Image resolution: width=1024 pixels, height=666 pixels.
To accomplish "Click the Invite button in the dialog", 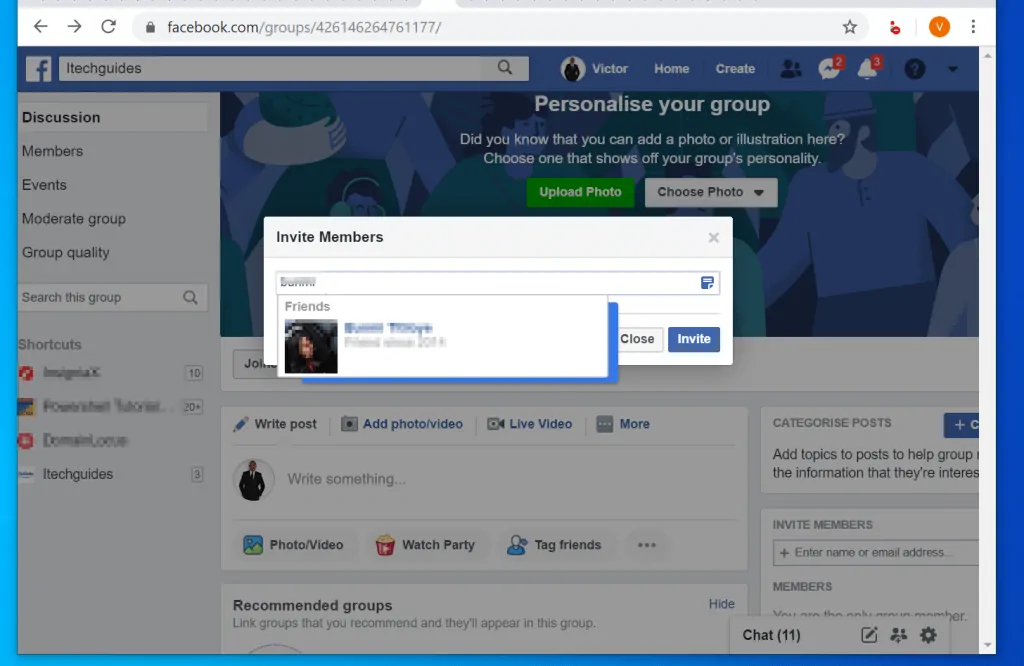I will point(693,339).
